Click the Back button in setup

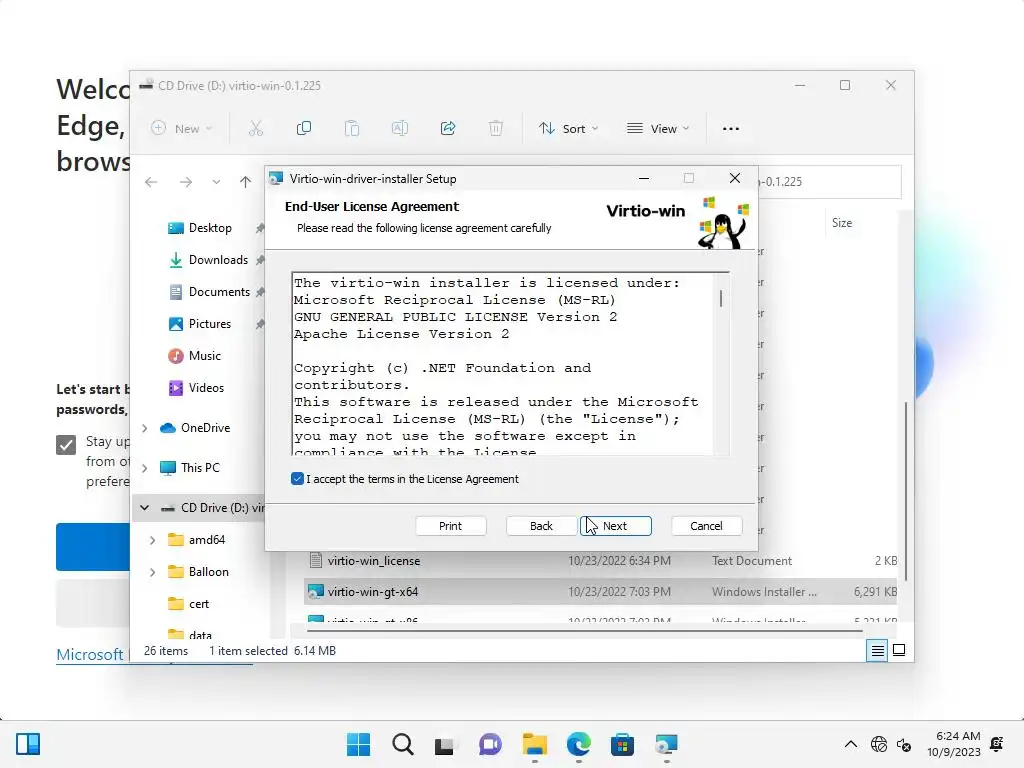pyautogui.click(x=541, y=526)
